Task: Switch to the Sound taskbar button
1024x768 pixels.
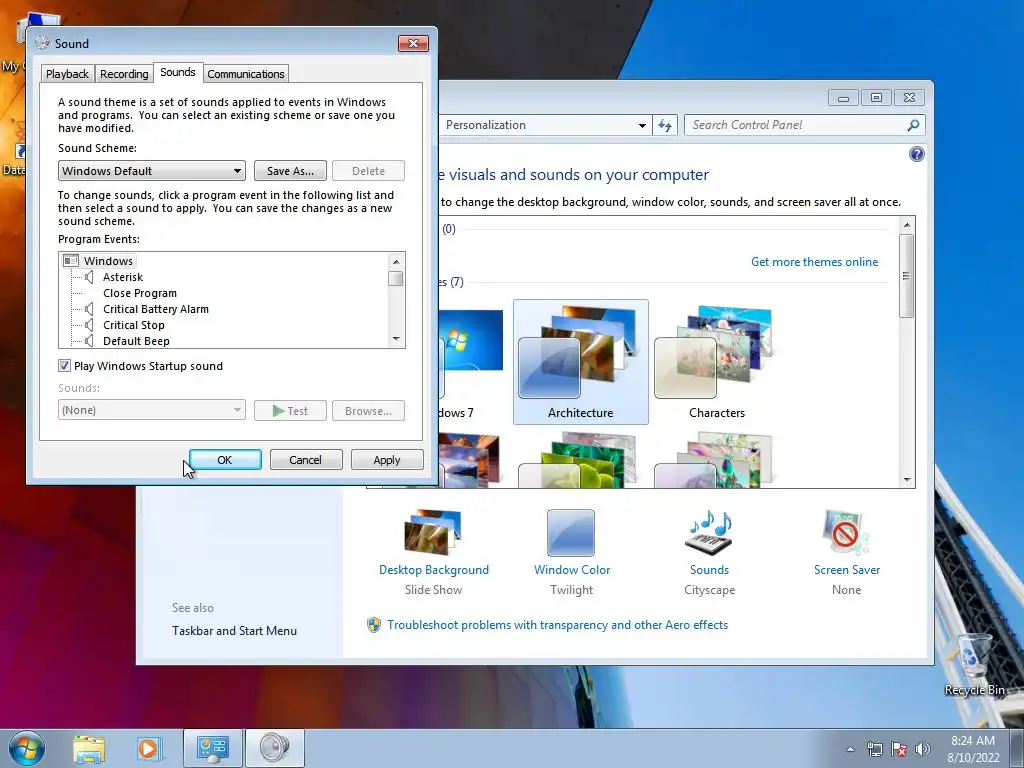Action: point(274,749)
